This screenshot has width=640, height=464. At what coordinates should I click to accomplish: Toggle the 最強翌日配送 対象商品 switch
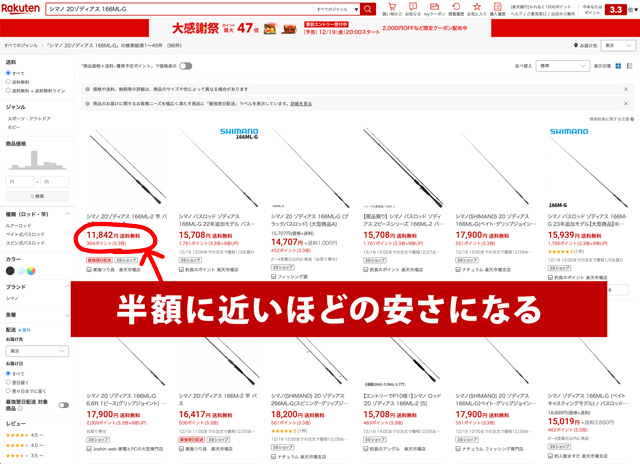pyautogui.click(x=64, y=405)
